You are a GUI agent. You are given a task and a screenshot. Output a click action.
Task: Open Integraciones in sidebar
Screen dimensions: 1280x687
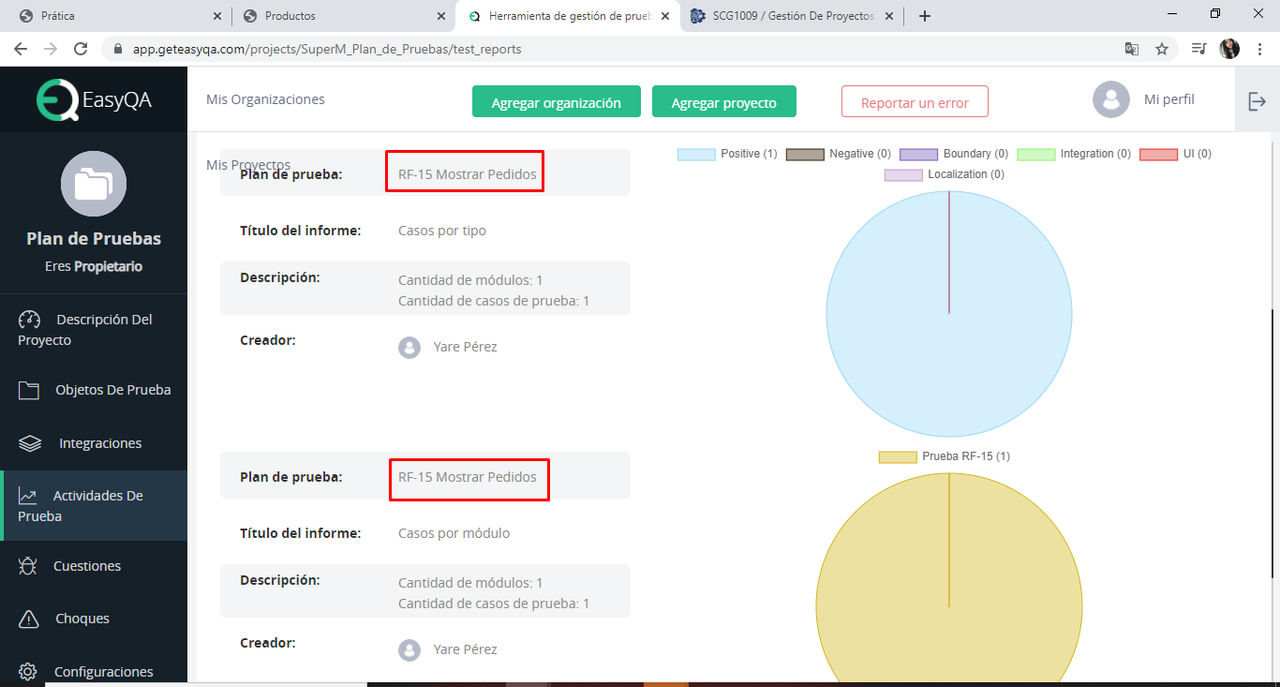pos(93,443)
